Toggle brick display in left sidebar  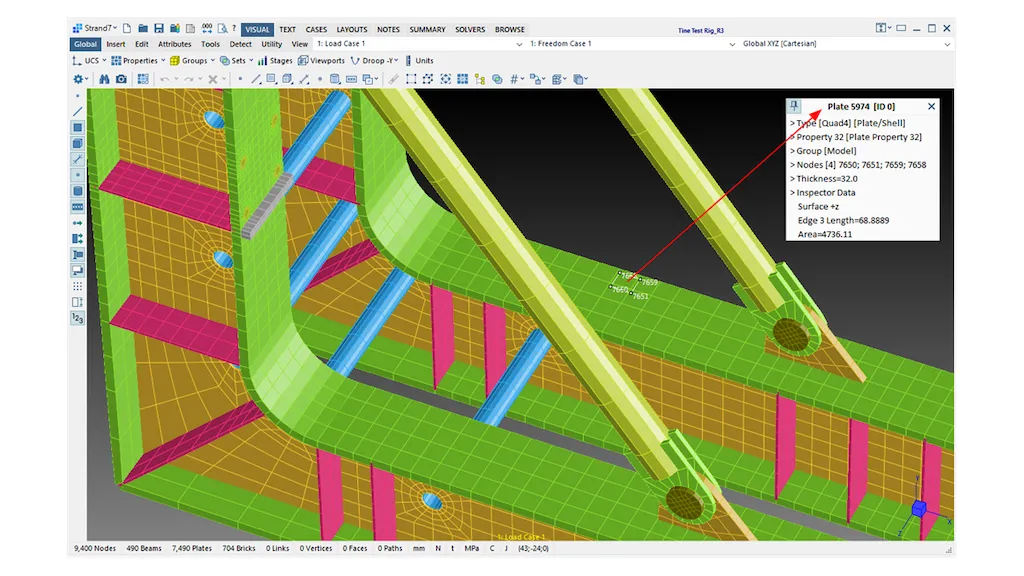(x=78, y=143)
